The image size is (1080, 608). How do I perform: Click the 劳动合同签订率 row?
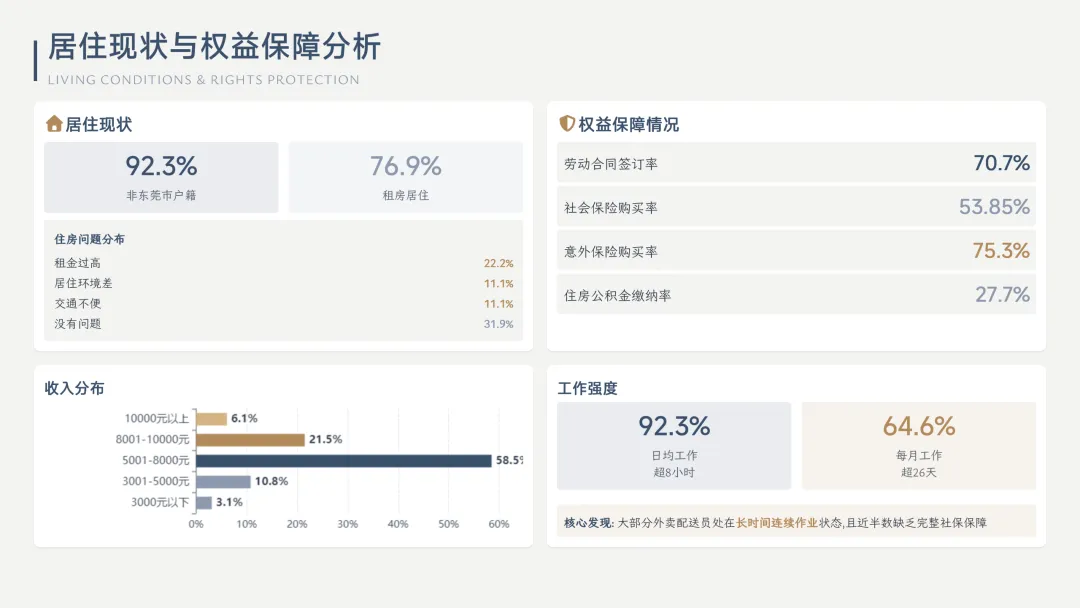(x=796, y=163)
